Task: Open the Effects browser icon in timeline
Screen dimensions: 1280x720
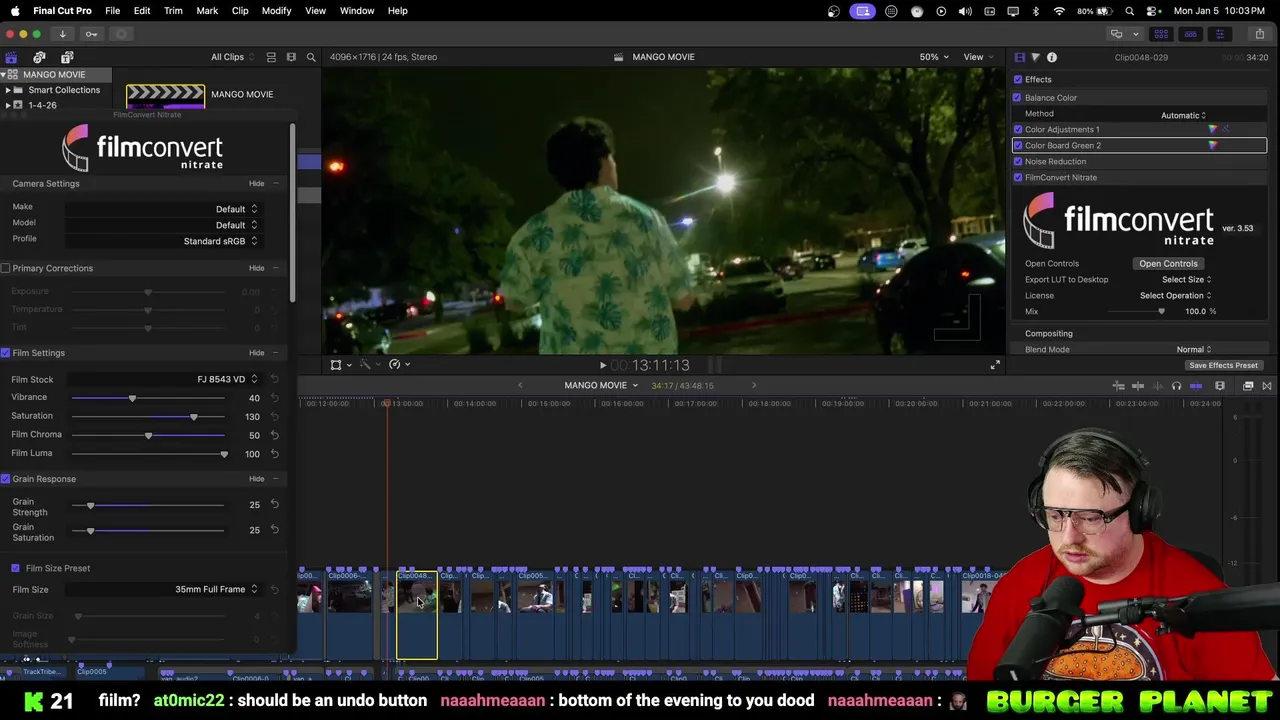Action: pyautogui.click(x=1248, y=386)
